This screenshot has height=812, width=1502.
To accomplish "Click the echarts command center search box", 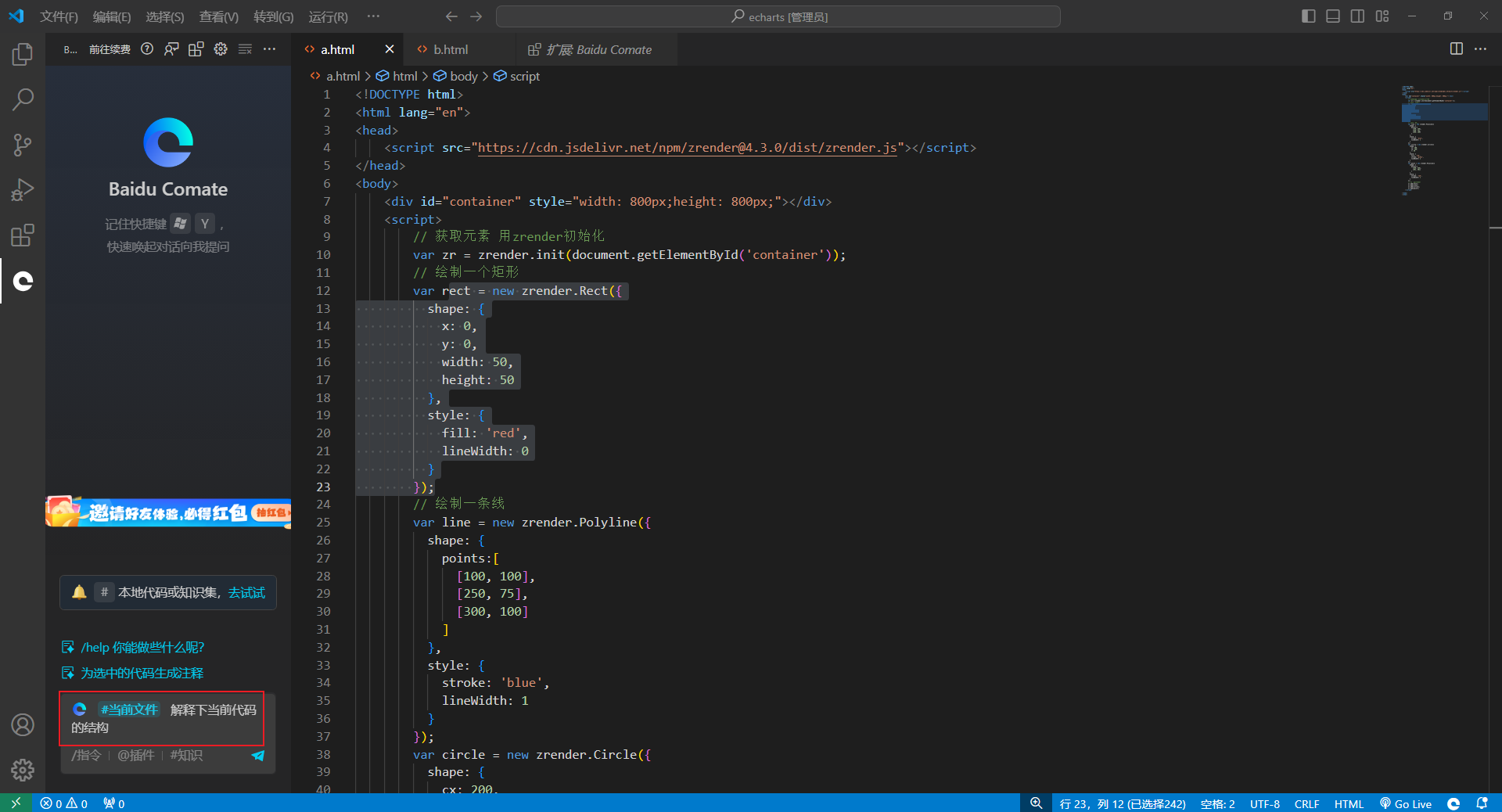I will tap(778, 16).
